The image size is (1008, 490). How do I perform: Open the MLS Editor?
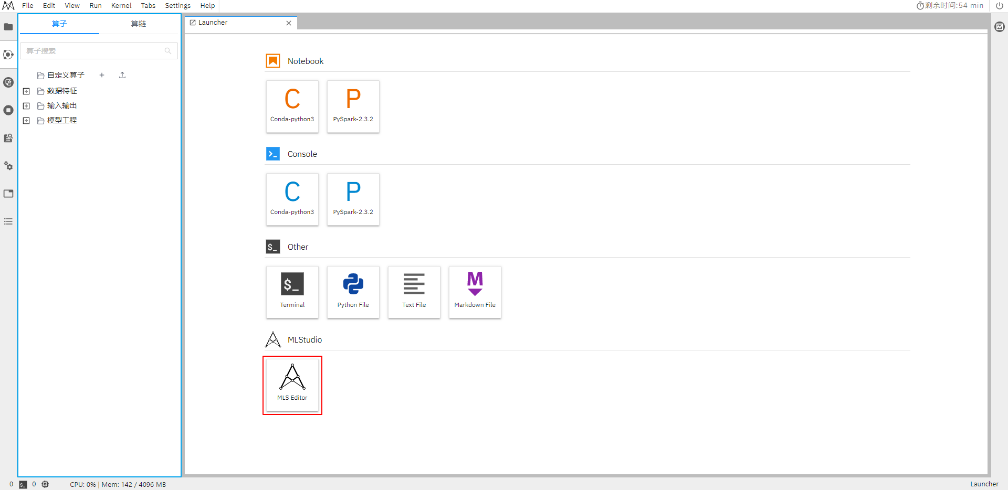pyautogui.click(x=292, y=385)
